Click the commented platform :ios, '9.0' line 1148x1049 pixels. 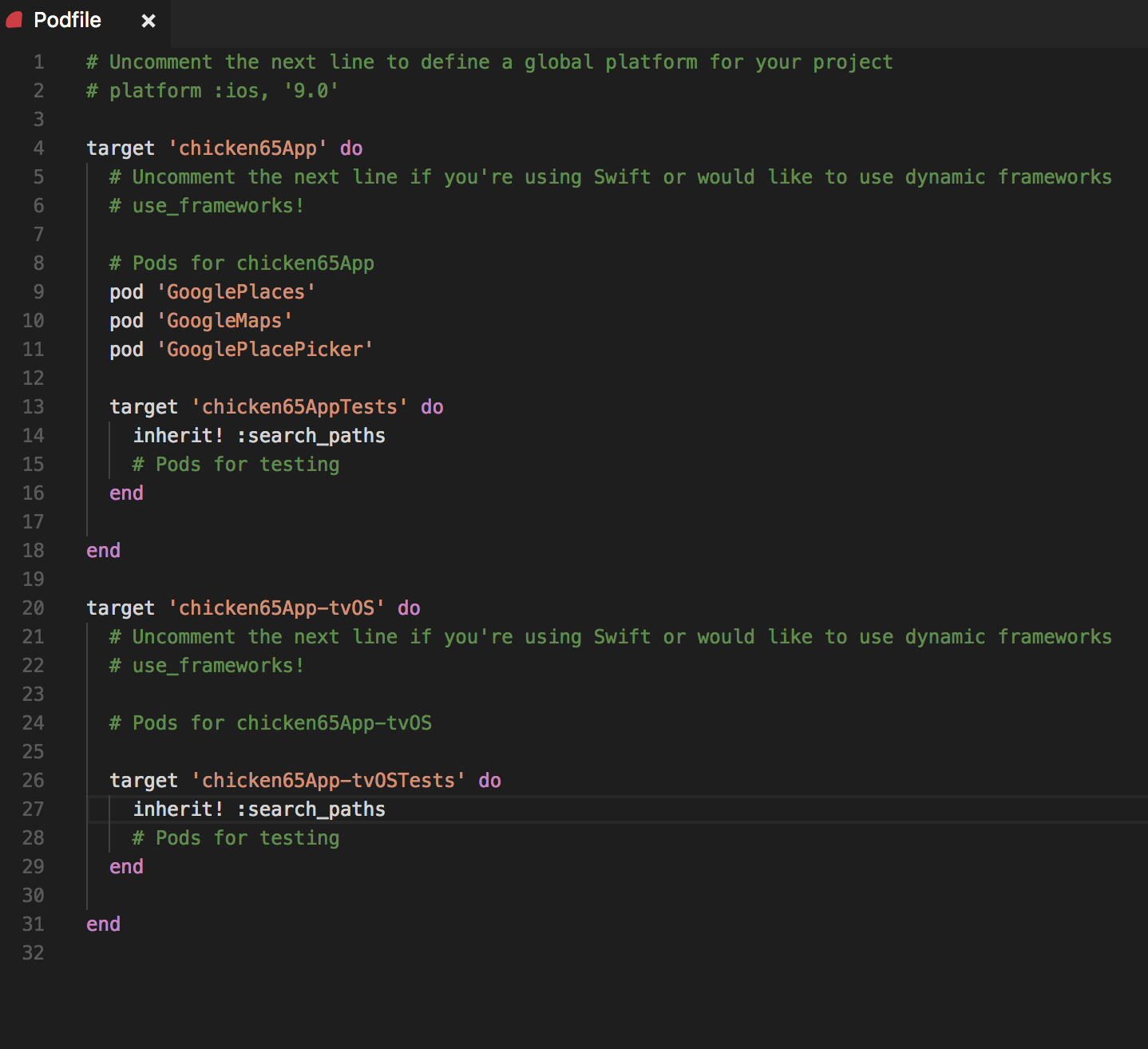click(x=212, y=90)
